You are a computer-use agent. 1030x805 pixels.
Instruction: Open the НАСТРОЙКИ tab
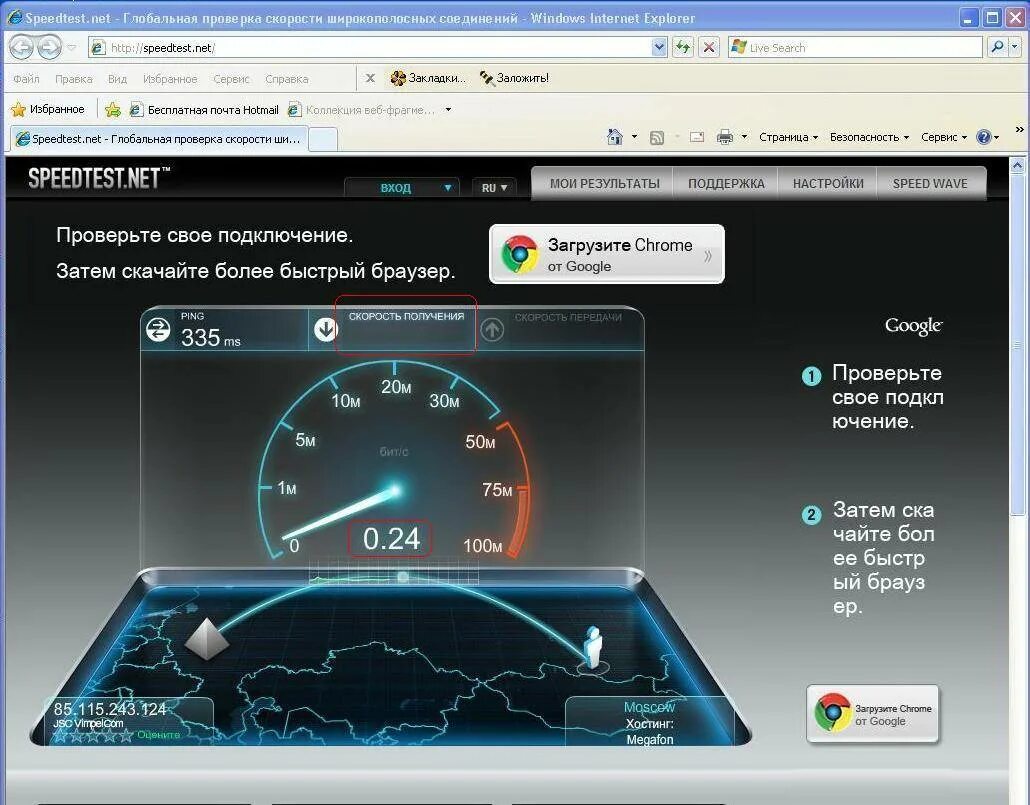point(828,183)
